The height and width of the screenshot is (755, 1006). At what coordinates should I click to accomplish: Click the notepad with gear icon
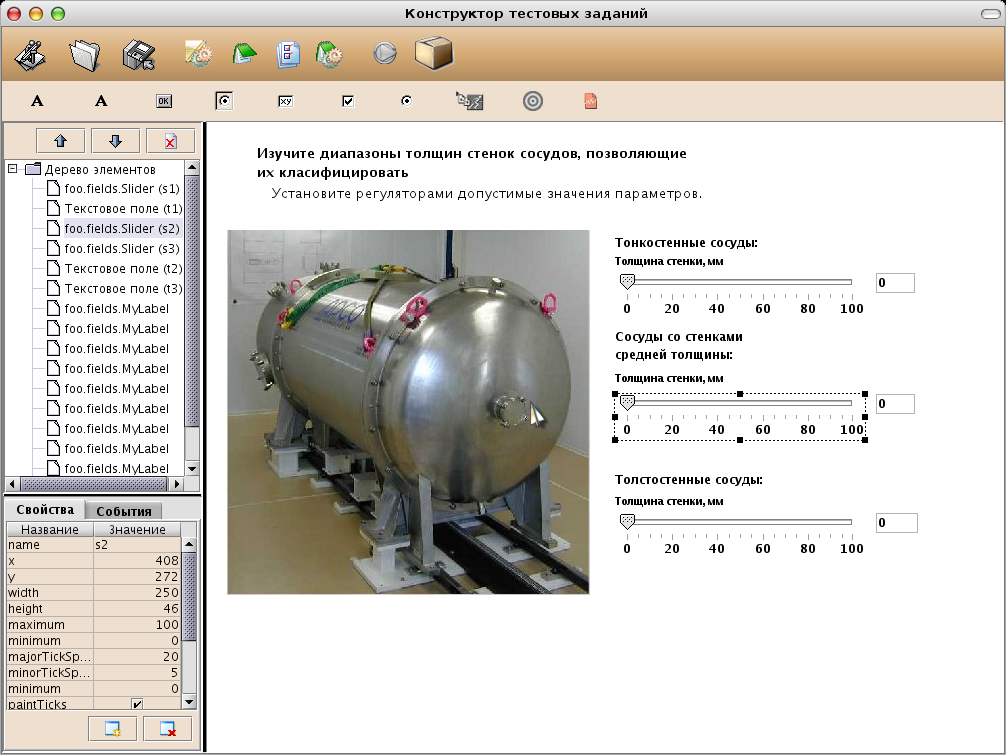[198, 54]
